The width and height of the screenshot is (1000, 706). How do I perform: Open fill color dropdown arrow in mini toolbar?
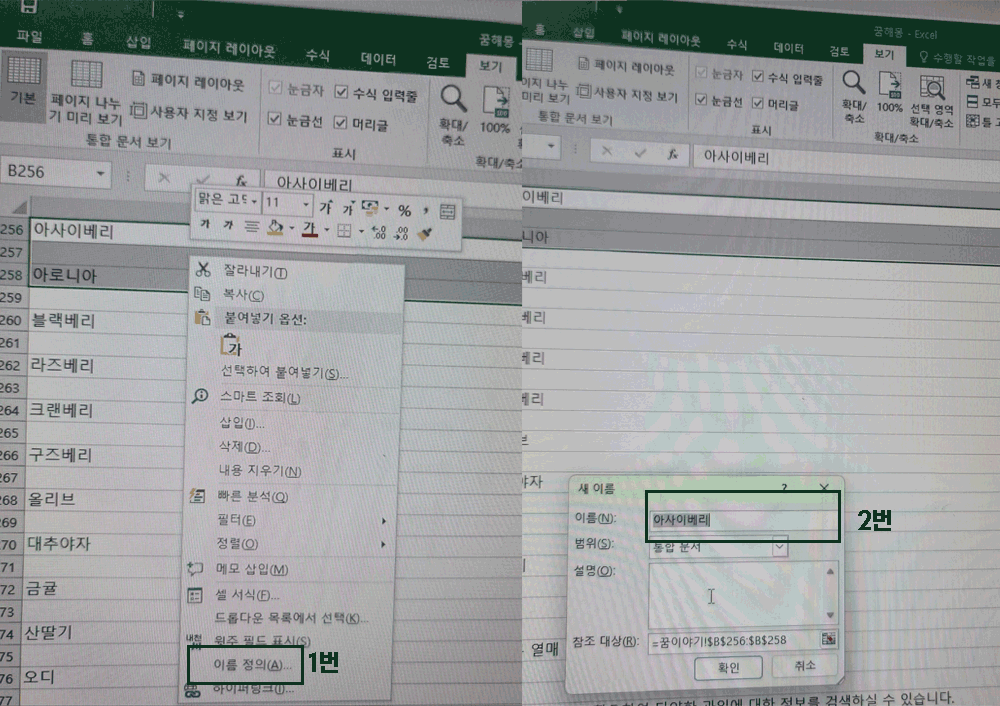(x=291, y=228)
